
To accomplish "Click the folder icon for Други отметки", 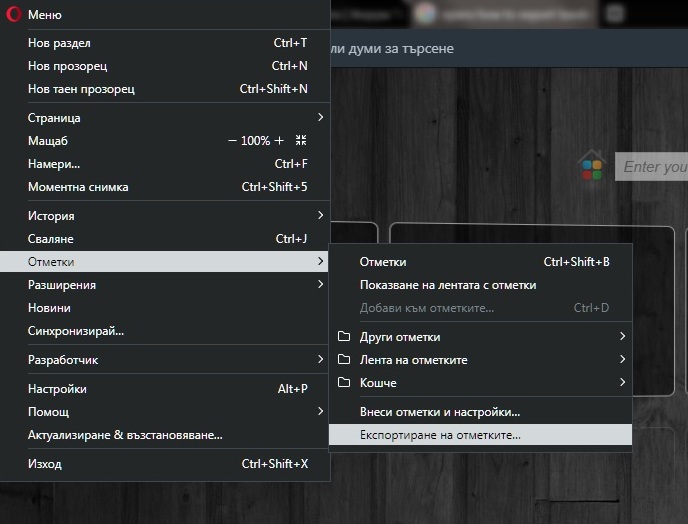I will pos(344,337).
